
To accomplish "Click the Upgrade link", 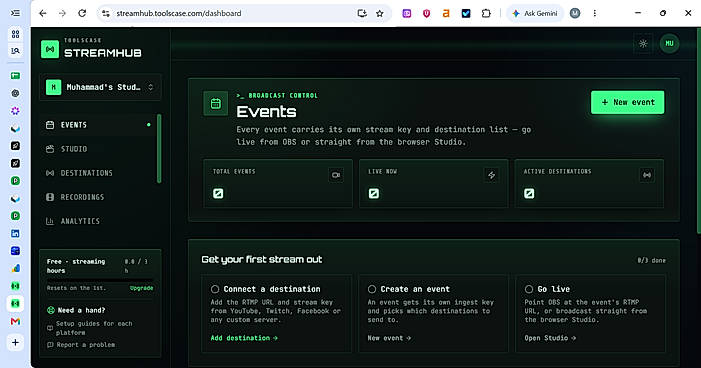I will coord(141,288).
